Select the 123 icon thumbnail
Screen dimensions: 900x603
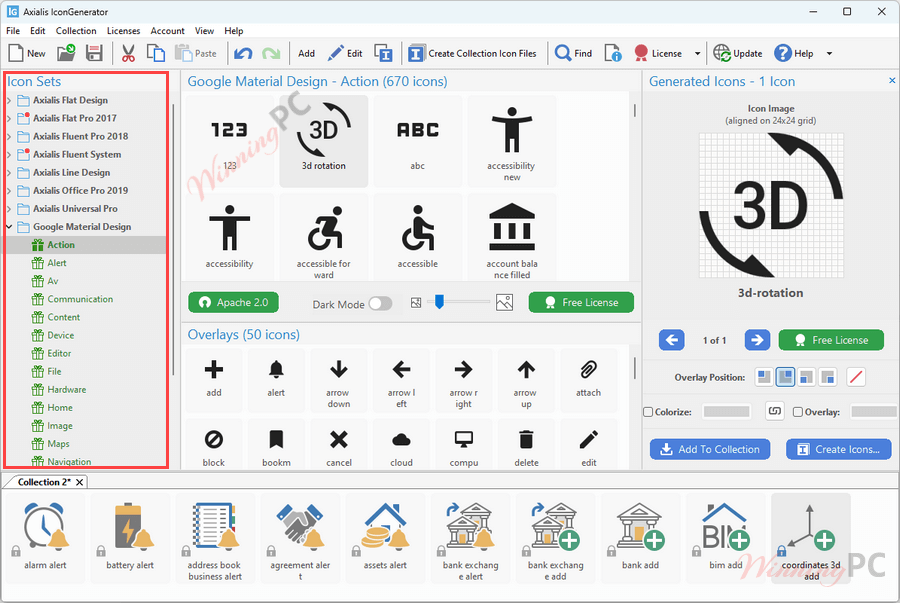[x=230, y=141]
